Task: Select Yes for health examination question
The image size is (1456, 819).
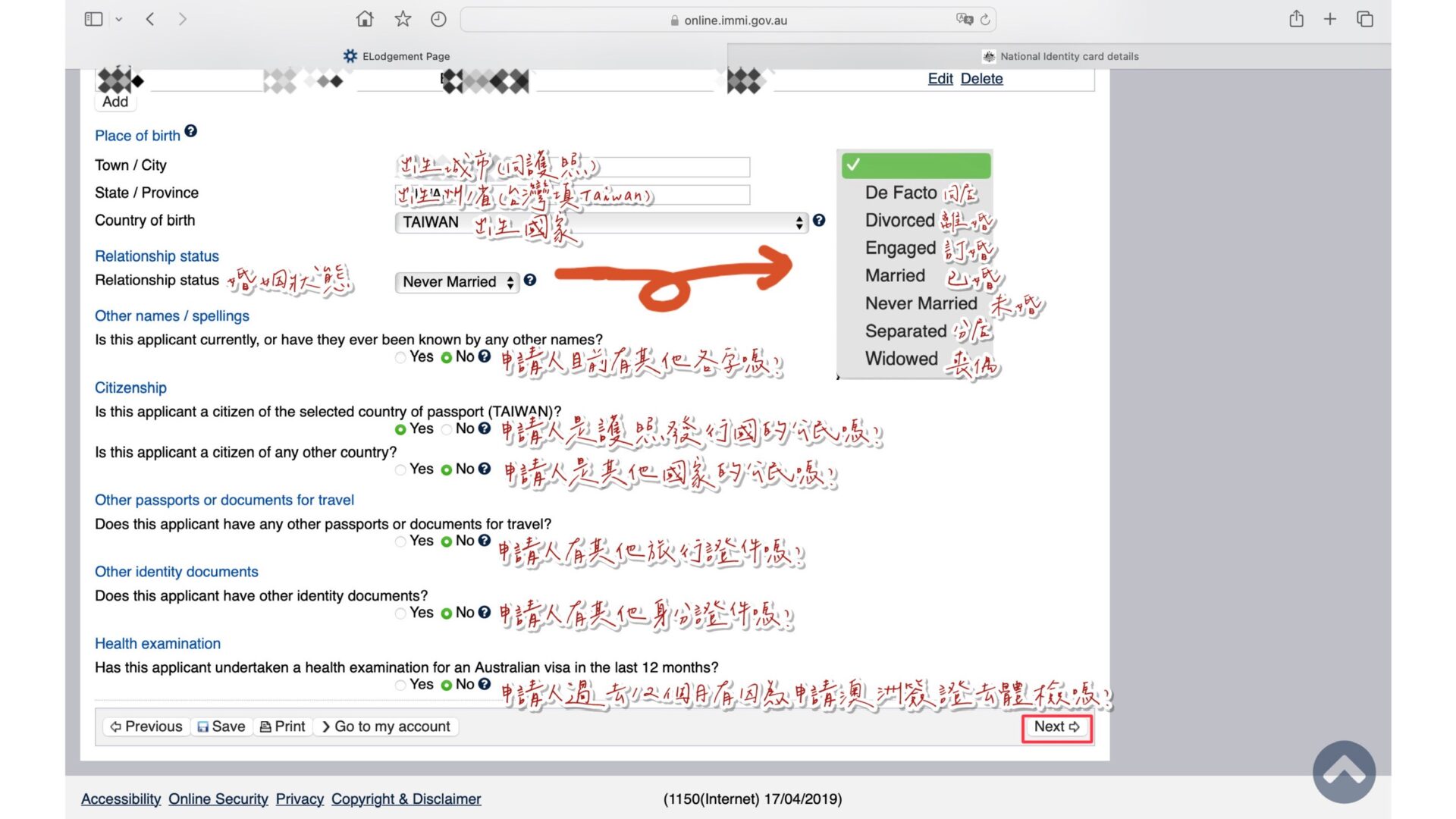Action: (x=400, y=686)
